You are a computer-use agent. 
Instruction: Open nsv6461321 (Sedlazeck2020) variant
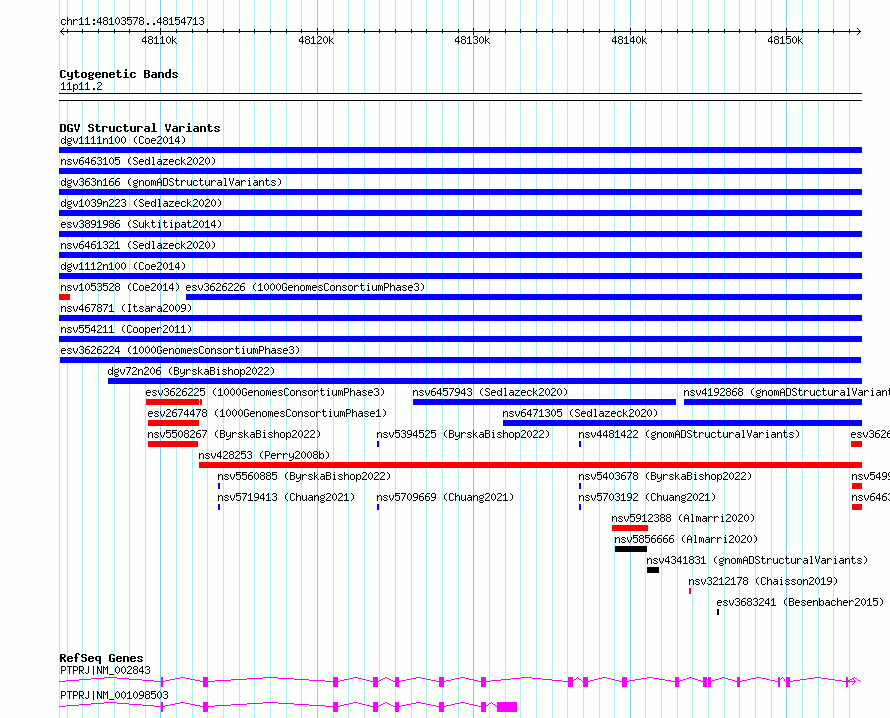coord(138,245)
